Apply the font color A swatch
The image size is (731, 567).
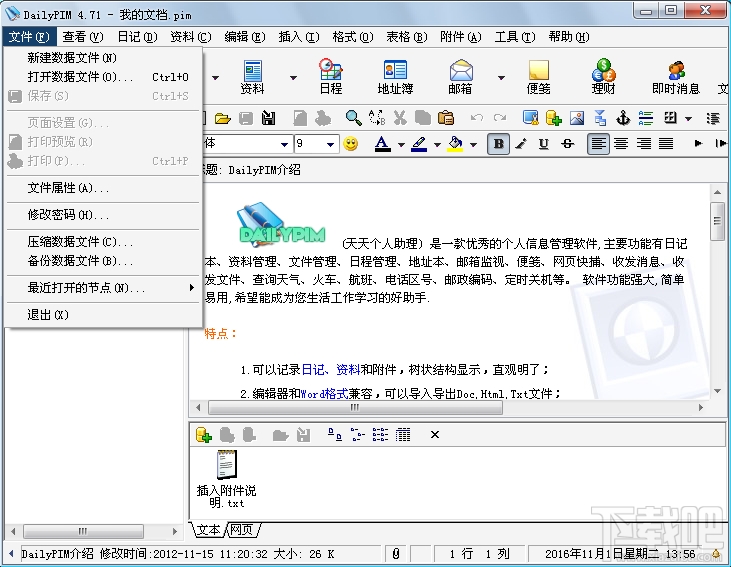(383, 144)
